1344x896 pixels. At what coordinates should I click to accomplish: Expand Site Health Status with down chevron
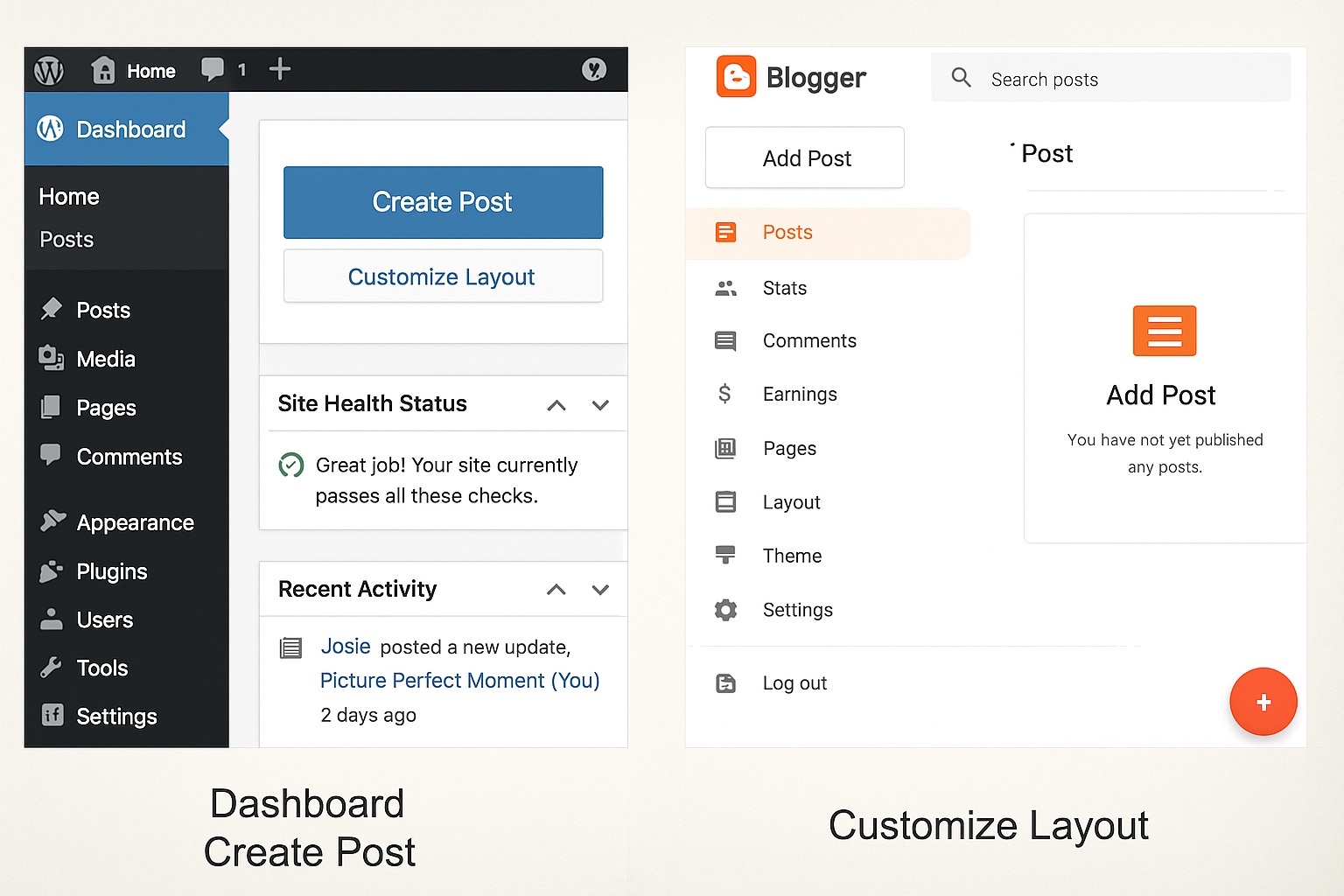tap(600, 405)
